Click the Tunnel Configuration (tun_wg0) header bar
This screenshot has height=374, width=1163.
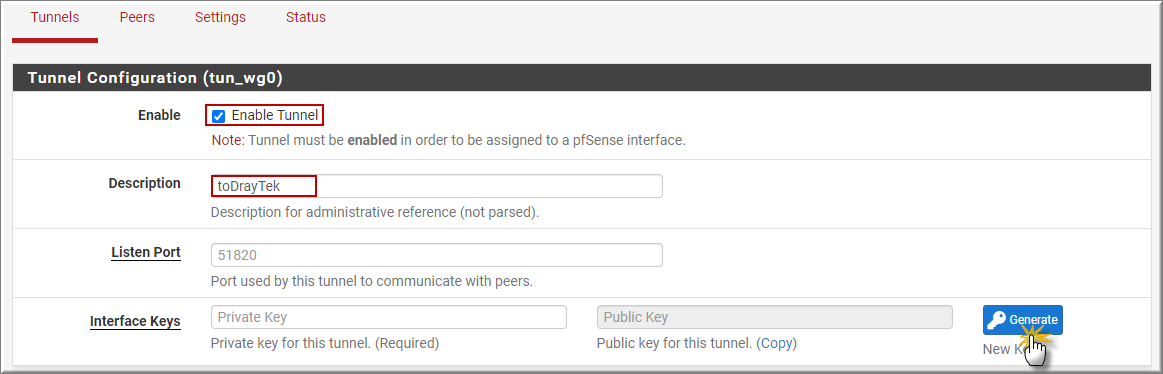[581, 78]
